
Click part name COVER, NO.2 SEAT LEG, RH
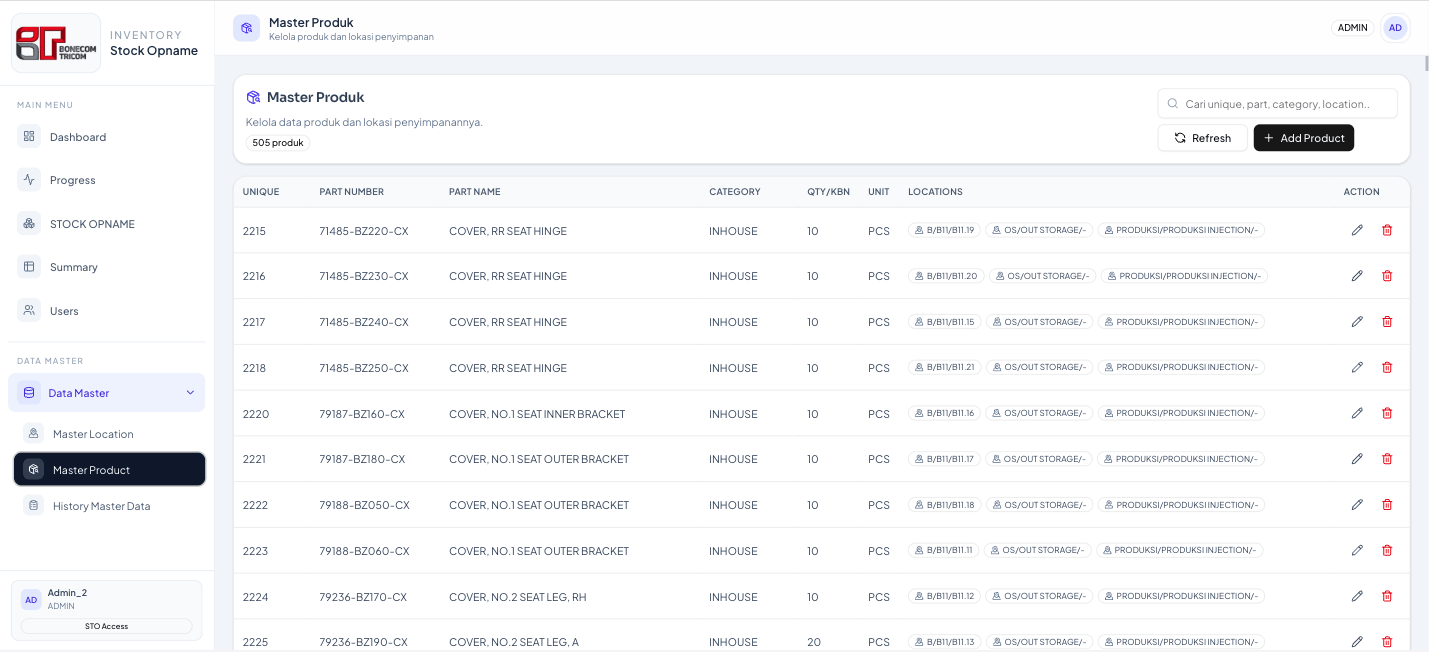(518, 597)
